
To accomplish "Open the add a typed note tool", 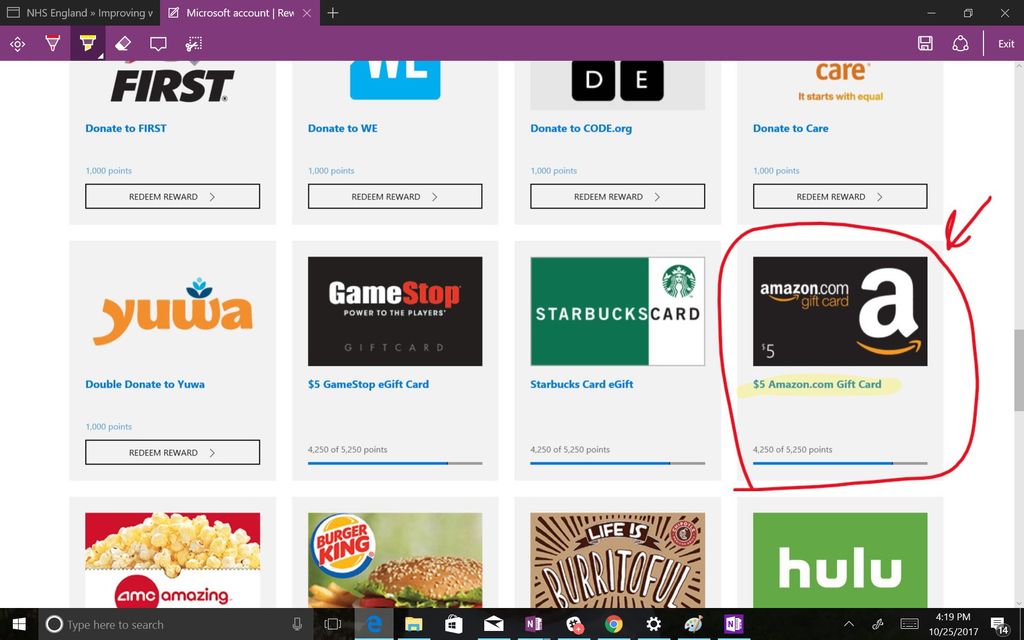I will coord(157,43).
